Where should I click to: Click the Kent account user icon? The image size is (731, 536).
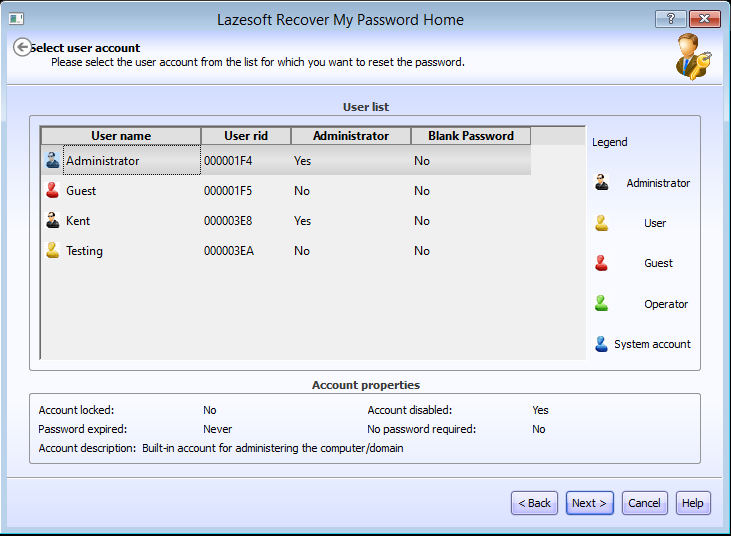coord(53,220)
